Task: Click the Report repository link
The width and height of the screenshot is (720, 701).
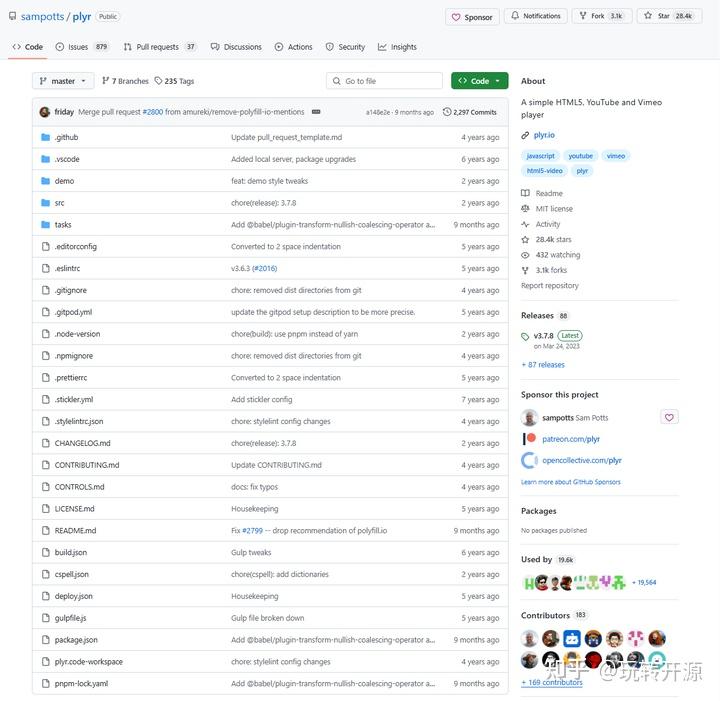Action: [x=550, y=286]
